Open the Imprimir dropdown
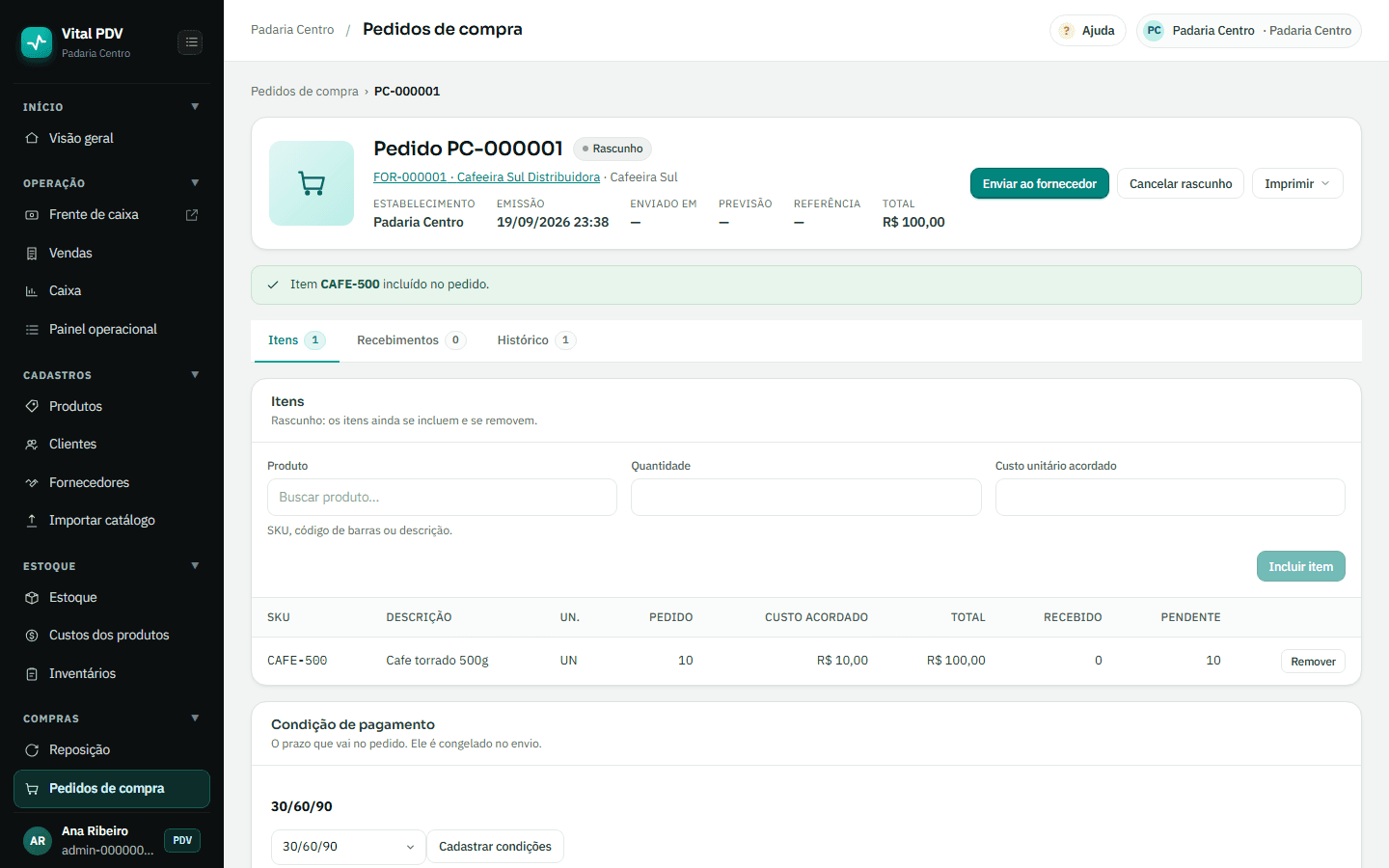The width and height of the screenshot is (1389, 868). [x=1297, y=184]
